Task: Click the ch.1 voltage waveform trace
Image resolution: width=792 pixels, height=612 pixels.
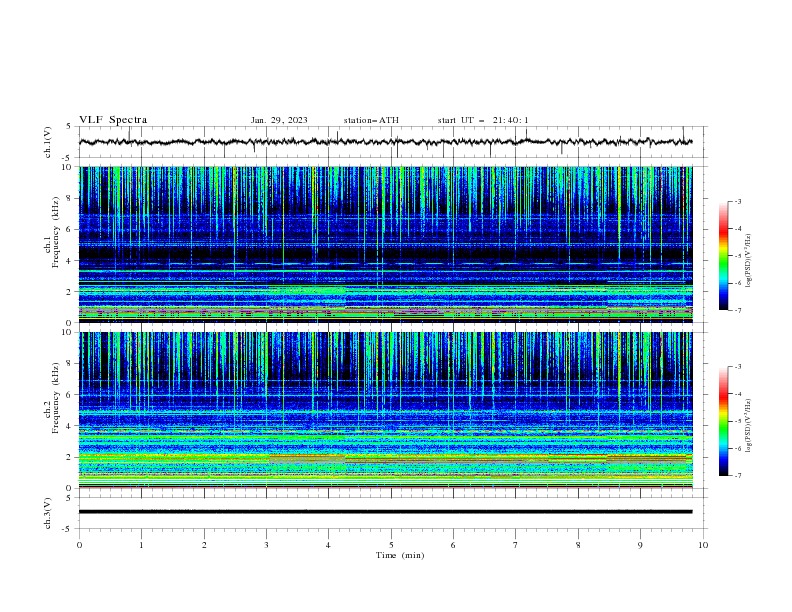Action: pos(385,142)
